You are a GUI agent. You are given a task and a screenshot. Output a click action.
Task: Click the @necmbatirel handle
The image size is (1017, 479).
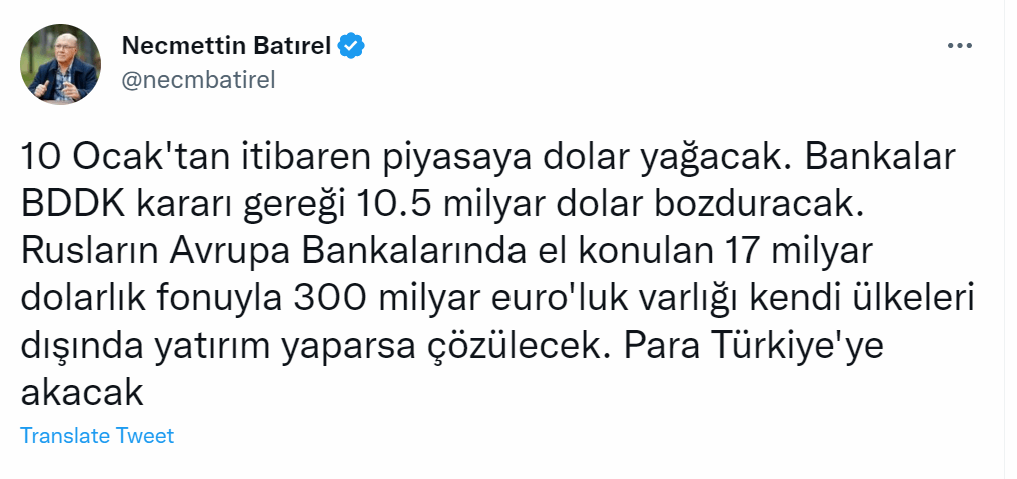click(x=198, y=80)
